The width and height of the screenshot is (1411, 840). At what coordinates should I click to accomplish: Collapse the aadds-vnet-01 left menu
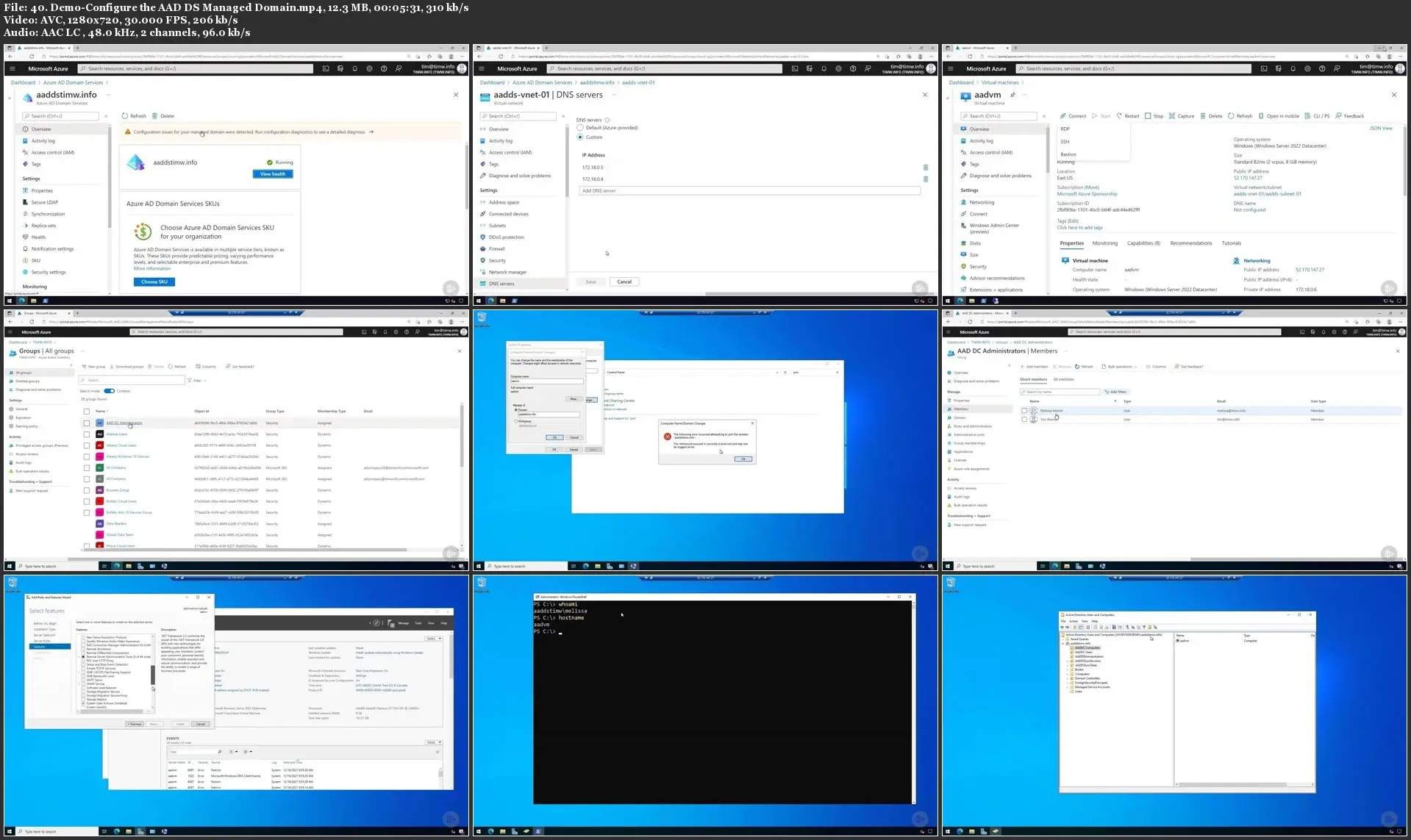pyautogui.click(x=563, y=116)
